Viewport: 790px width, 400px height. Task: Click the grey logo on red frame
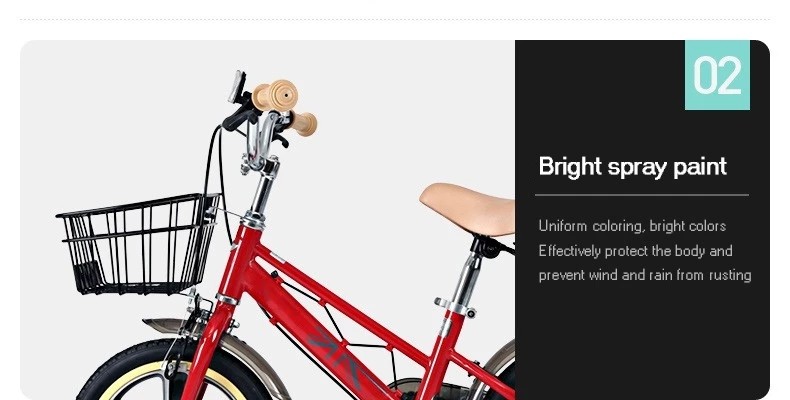[335, 355]
